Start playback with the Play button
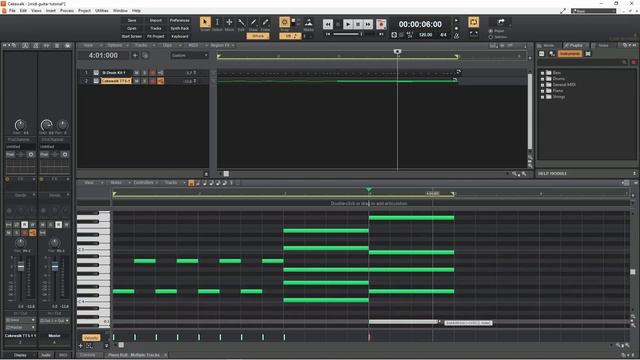Viewport: 640px width, 360px height. (x=348, y=24)
